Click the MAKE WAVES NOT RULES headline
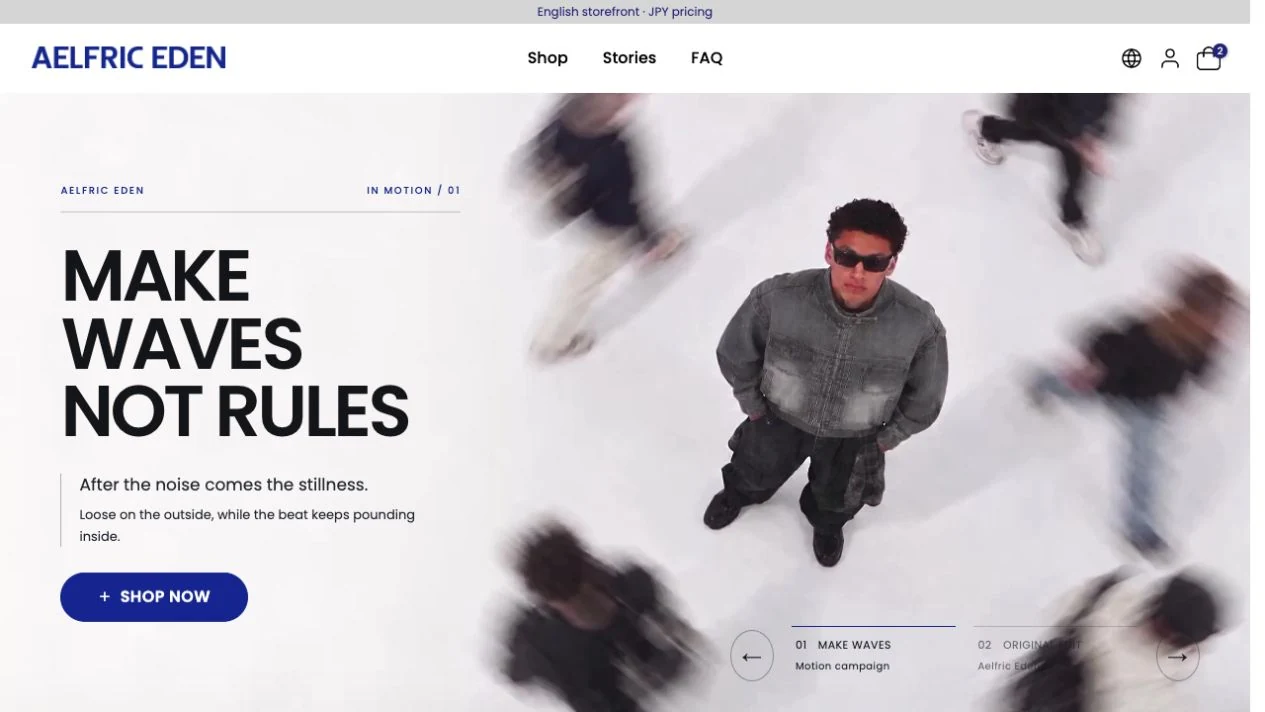1265x712 pixels. click(x=236, y=344)
